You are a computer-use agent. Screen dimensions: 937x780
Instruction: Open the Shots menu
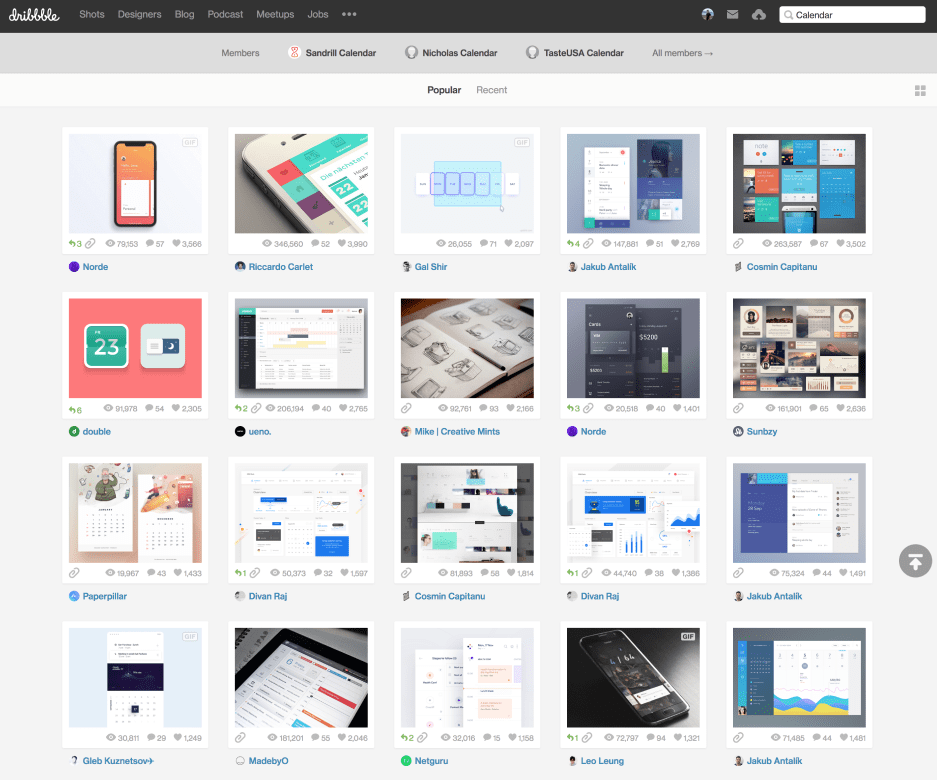(92, 14)
